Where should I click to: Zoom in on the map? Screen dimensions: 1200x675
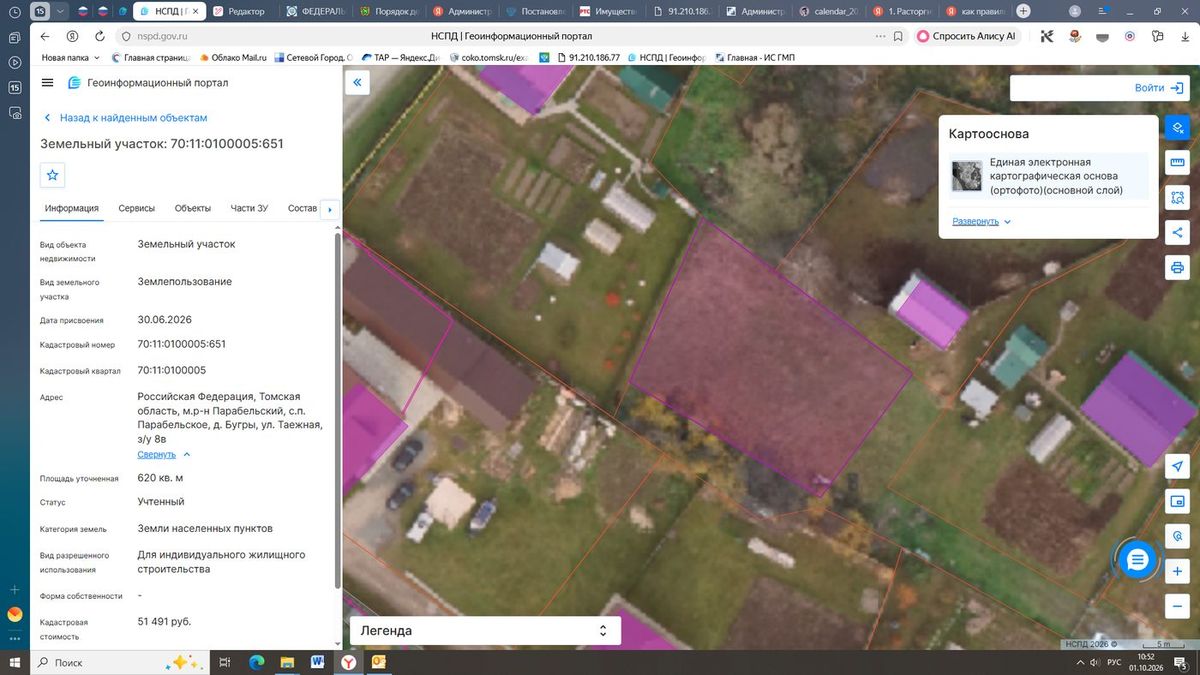1177,571
